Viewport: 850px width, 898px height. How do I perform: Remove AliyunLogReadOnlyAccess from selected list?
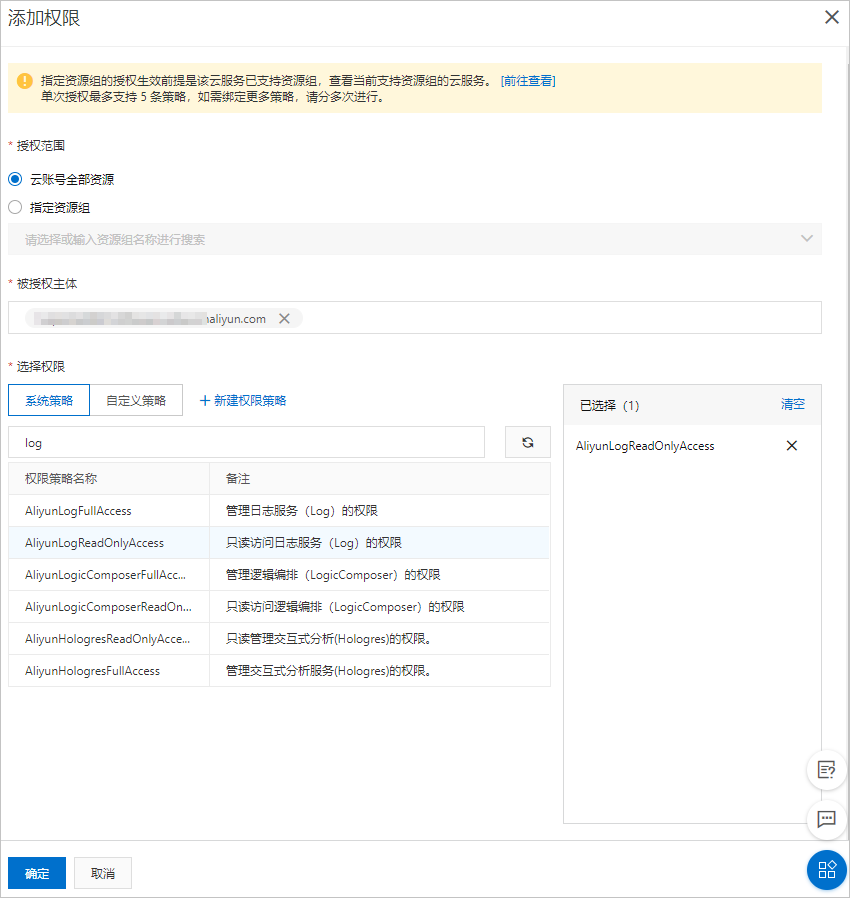[x=792, y=446]
